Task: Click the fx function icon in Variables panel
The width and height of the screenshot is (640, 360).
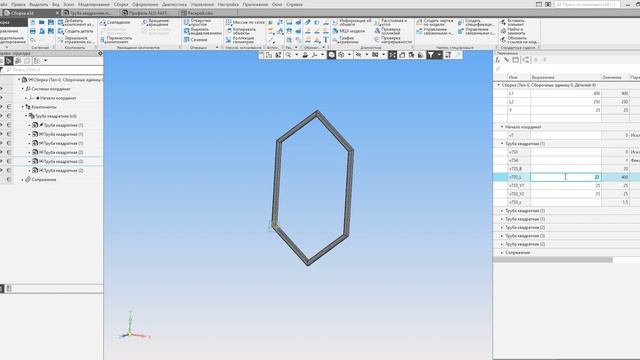Action: click(498, 60)
